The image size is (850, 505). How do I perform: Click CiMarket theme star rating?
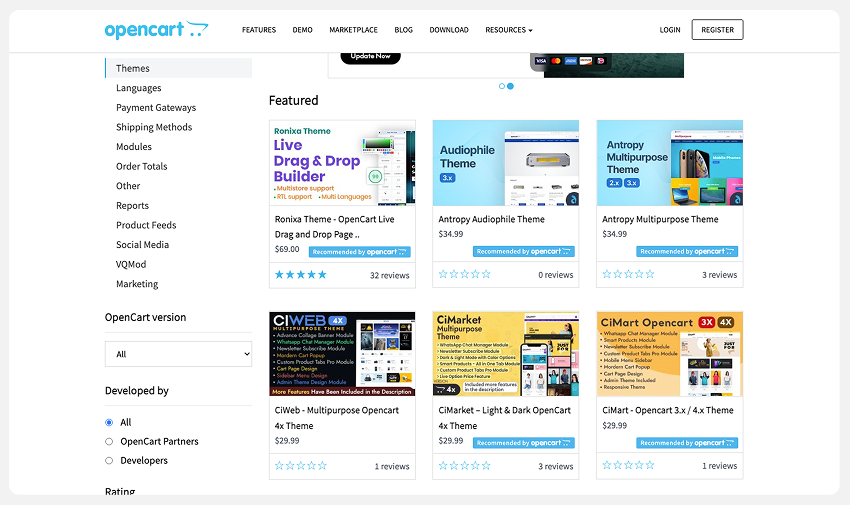click(x=465, y=465)
